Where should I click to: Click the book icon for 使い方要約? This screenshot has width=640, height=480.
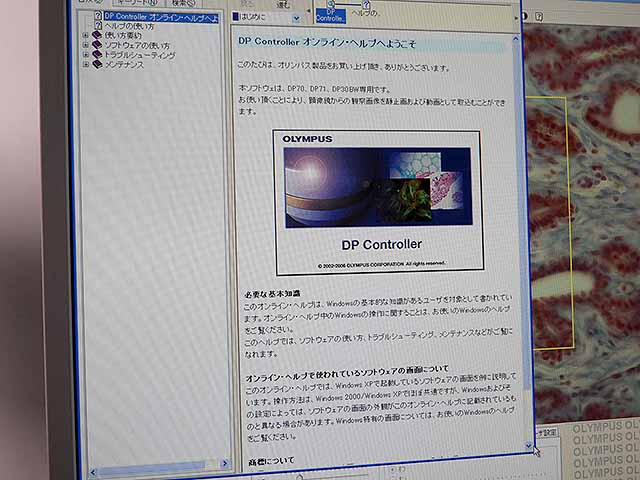97,35
